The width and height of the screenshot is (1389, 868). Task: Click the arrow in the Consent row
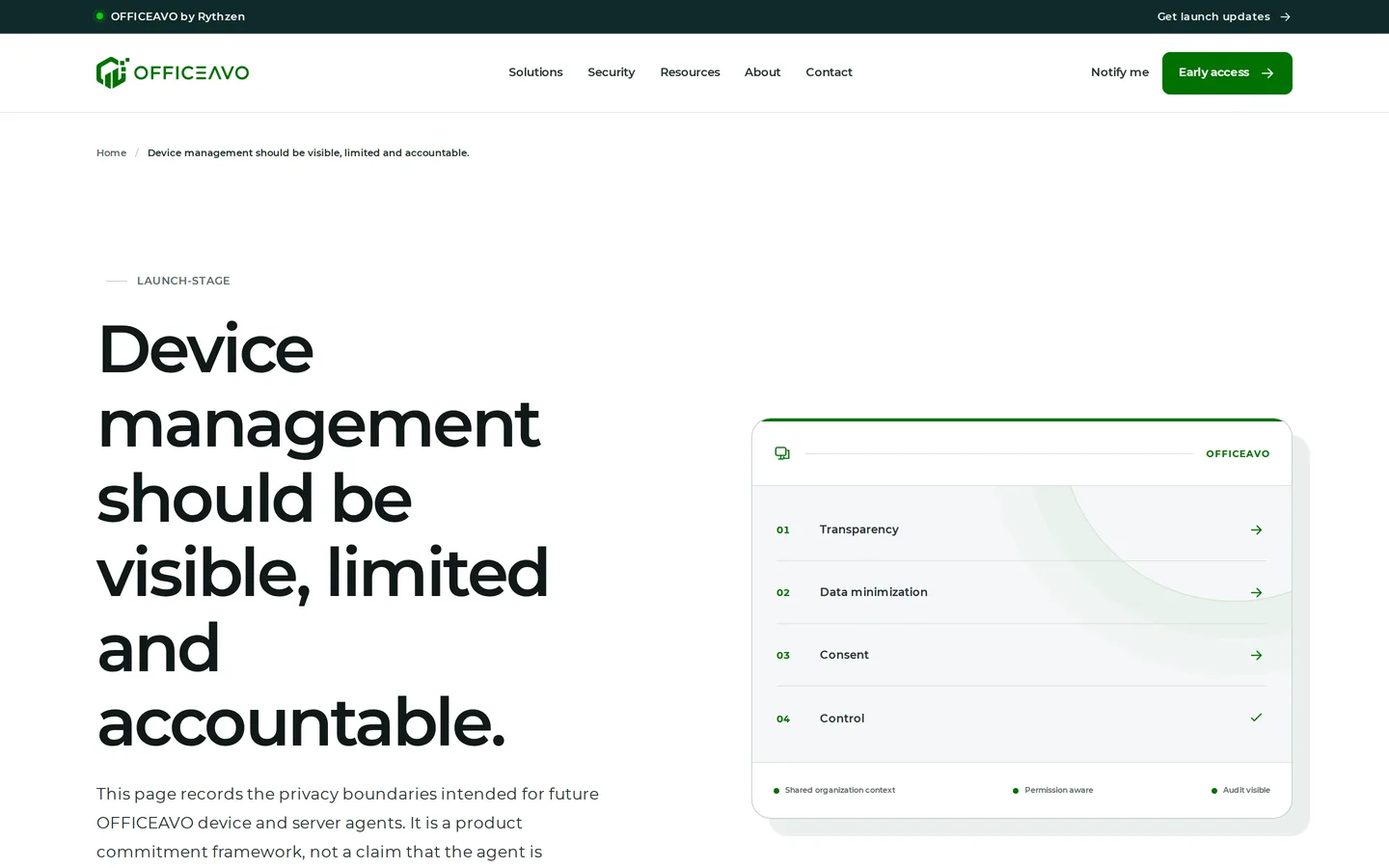pos(1256,655)
